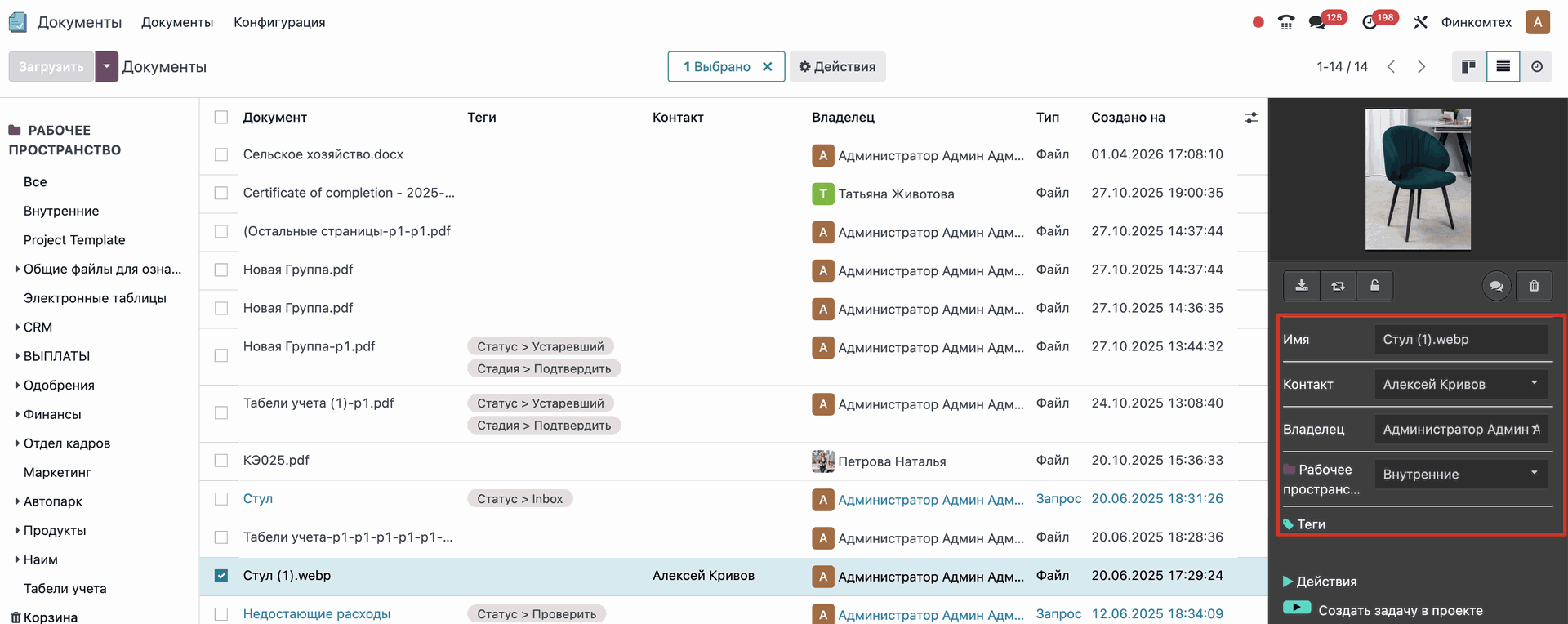Switch to kanban view

click(1468, 67)
